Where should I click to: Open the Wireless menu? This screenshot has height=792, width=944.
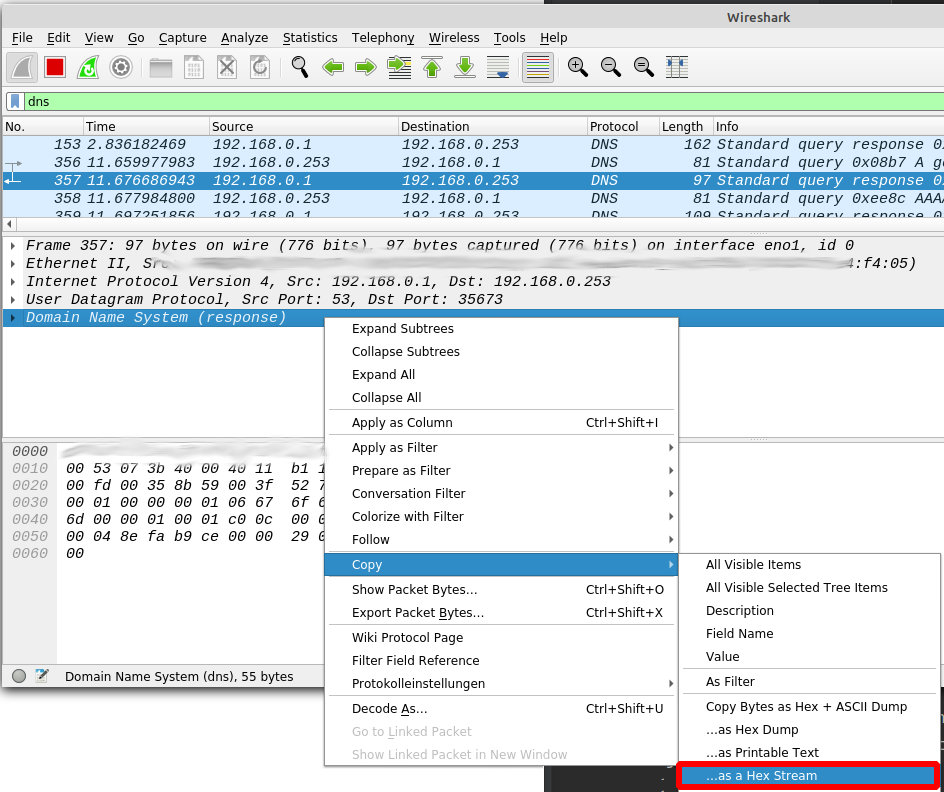point(454,37)
